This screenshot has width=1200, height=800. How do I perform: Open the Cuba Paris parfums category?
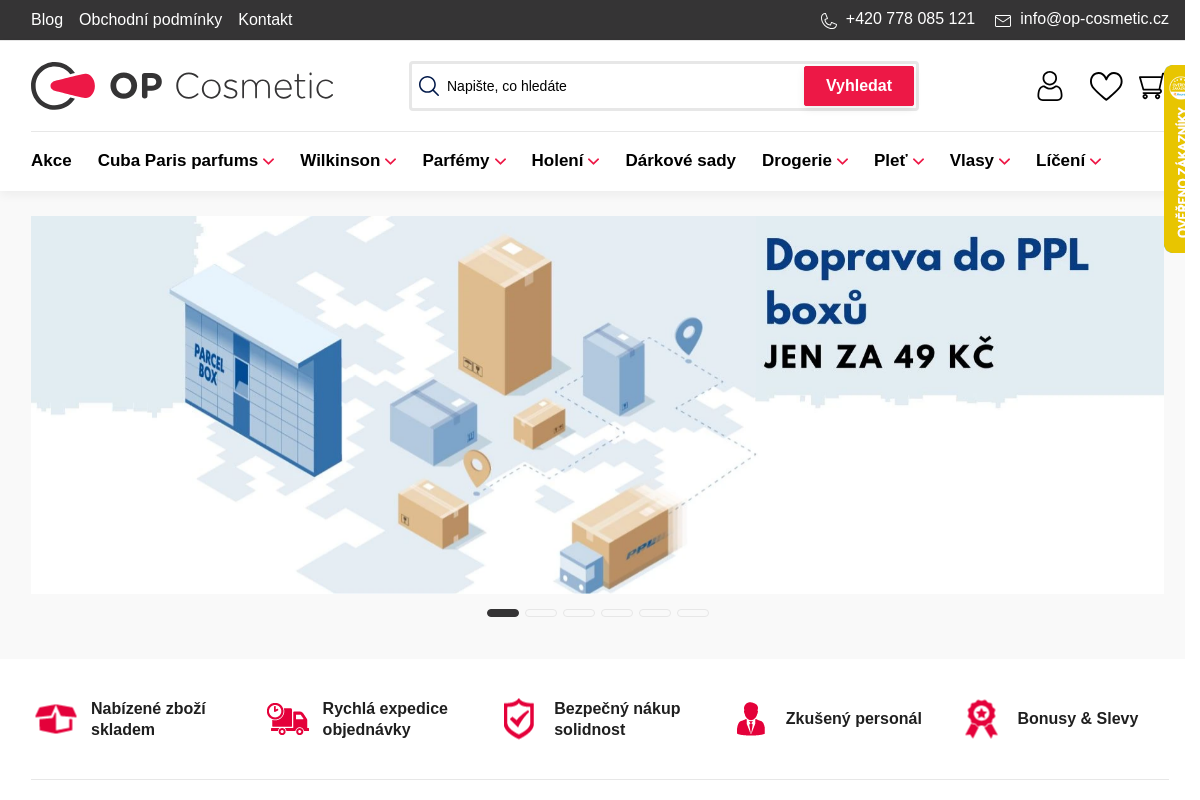(x=178, y=161)
